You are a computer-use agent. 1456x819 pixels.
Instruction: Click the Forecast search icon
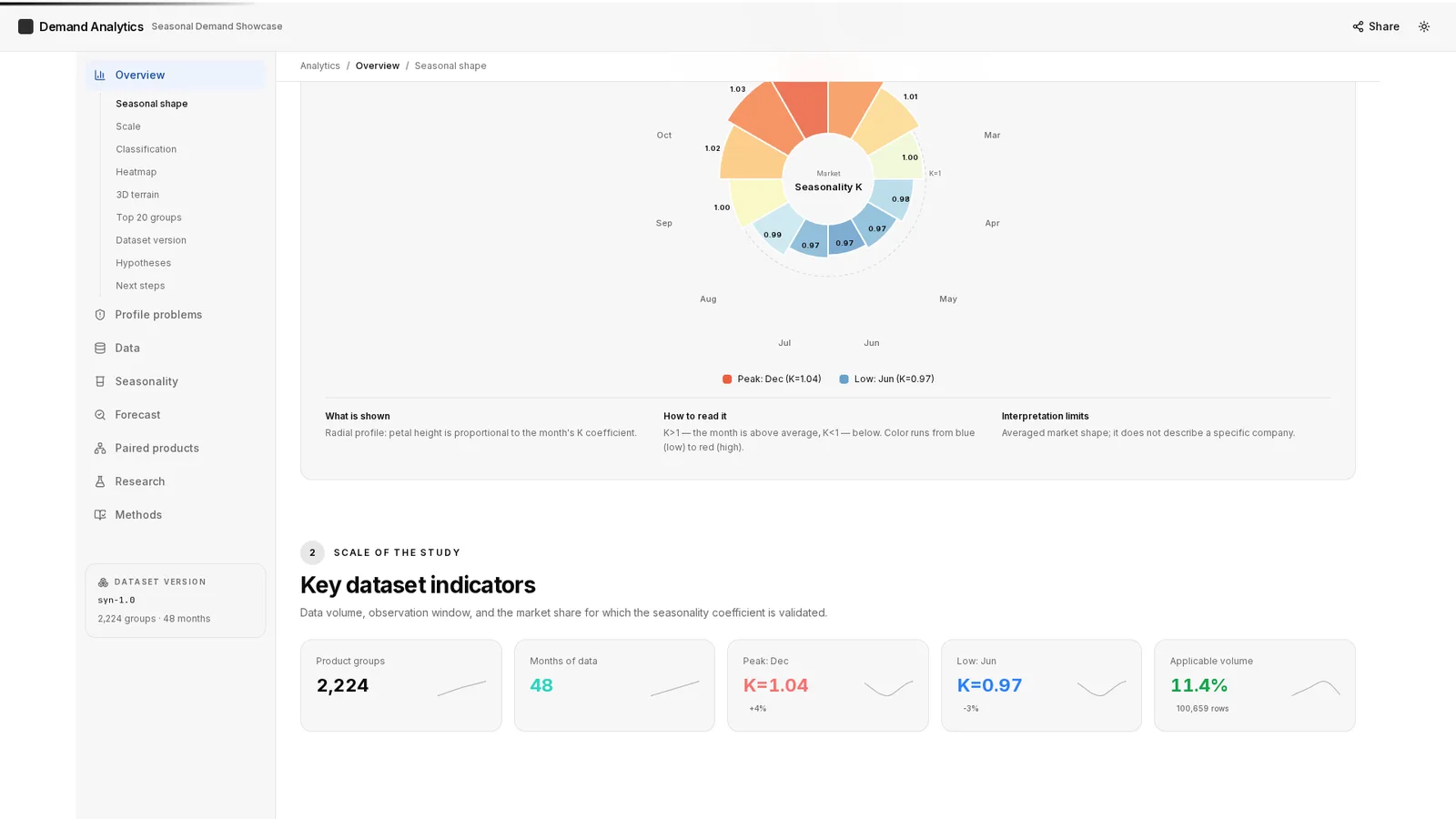click(100, 415)
